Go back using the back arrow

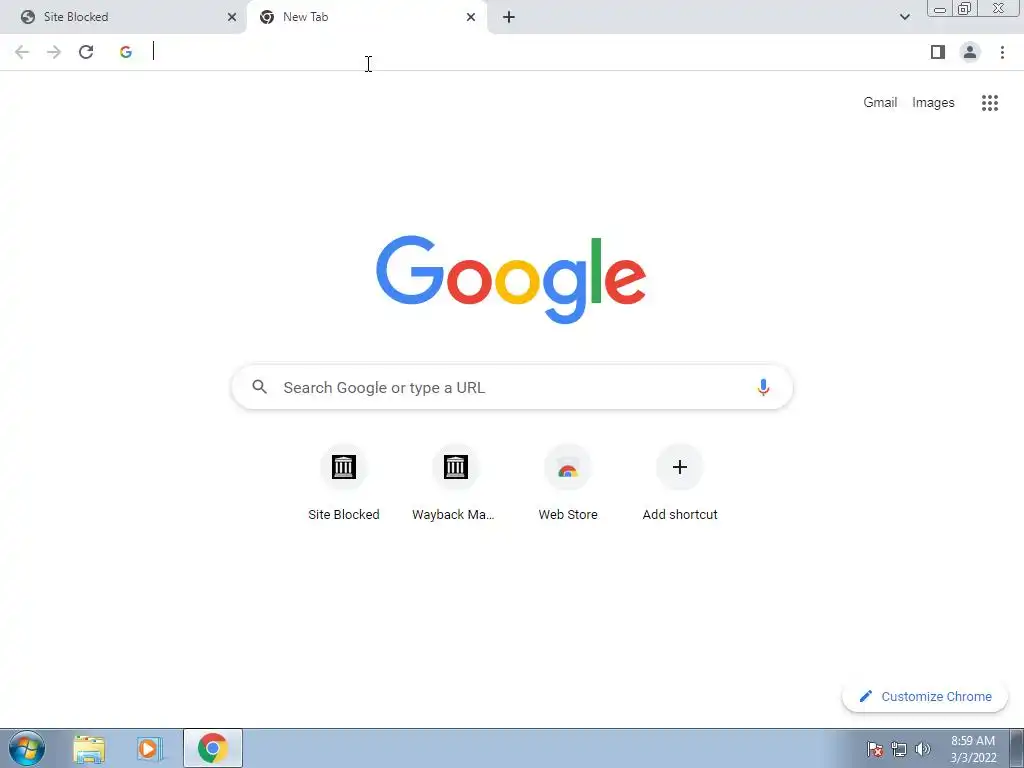(22, 52)
